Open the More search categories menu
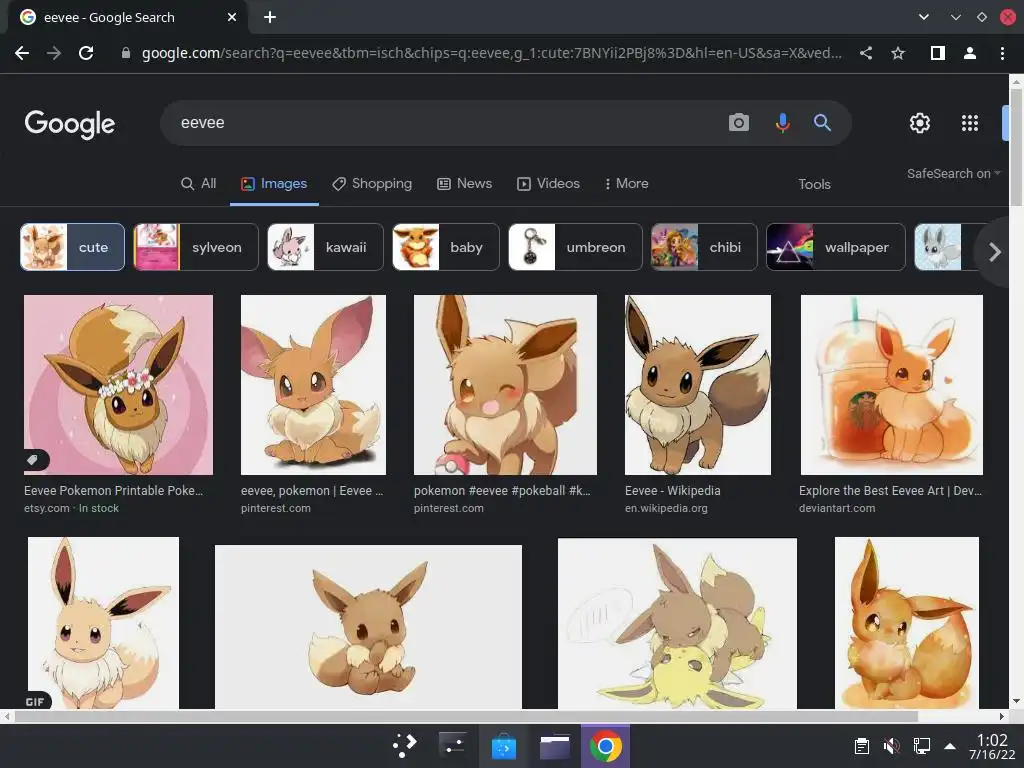Viewport: 1024px width, 768px height. [x=626, y=184]
